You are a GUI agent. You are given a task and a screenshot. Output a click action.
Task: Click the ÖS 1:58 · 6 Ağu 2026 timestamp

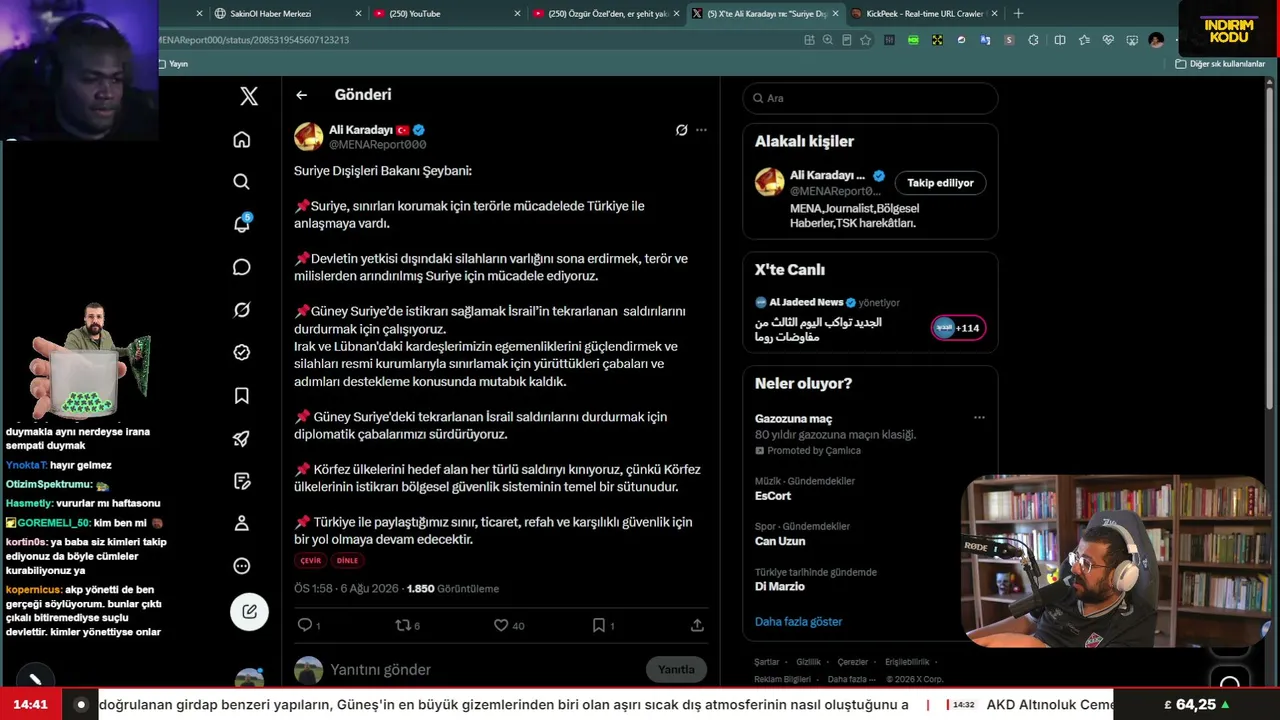coord(344,589)
